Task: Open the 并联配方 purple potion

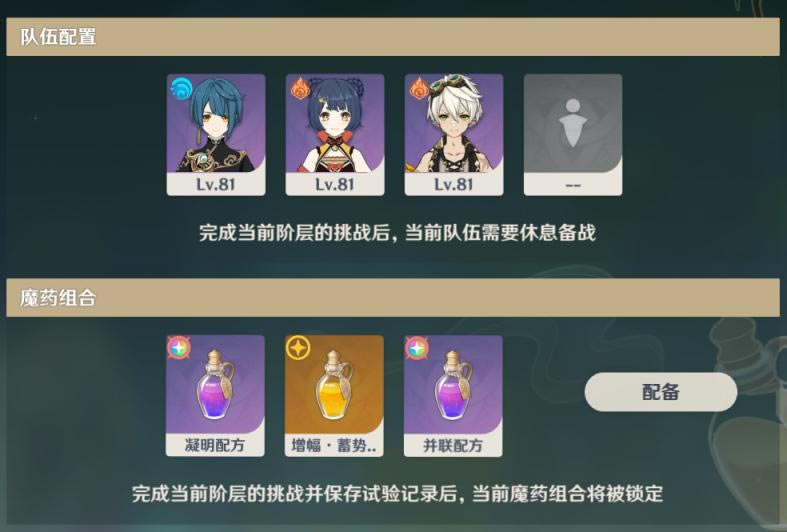Action: coord(453,396)
